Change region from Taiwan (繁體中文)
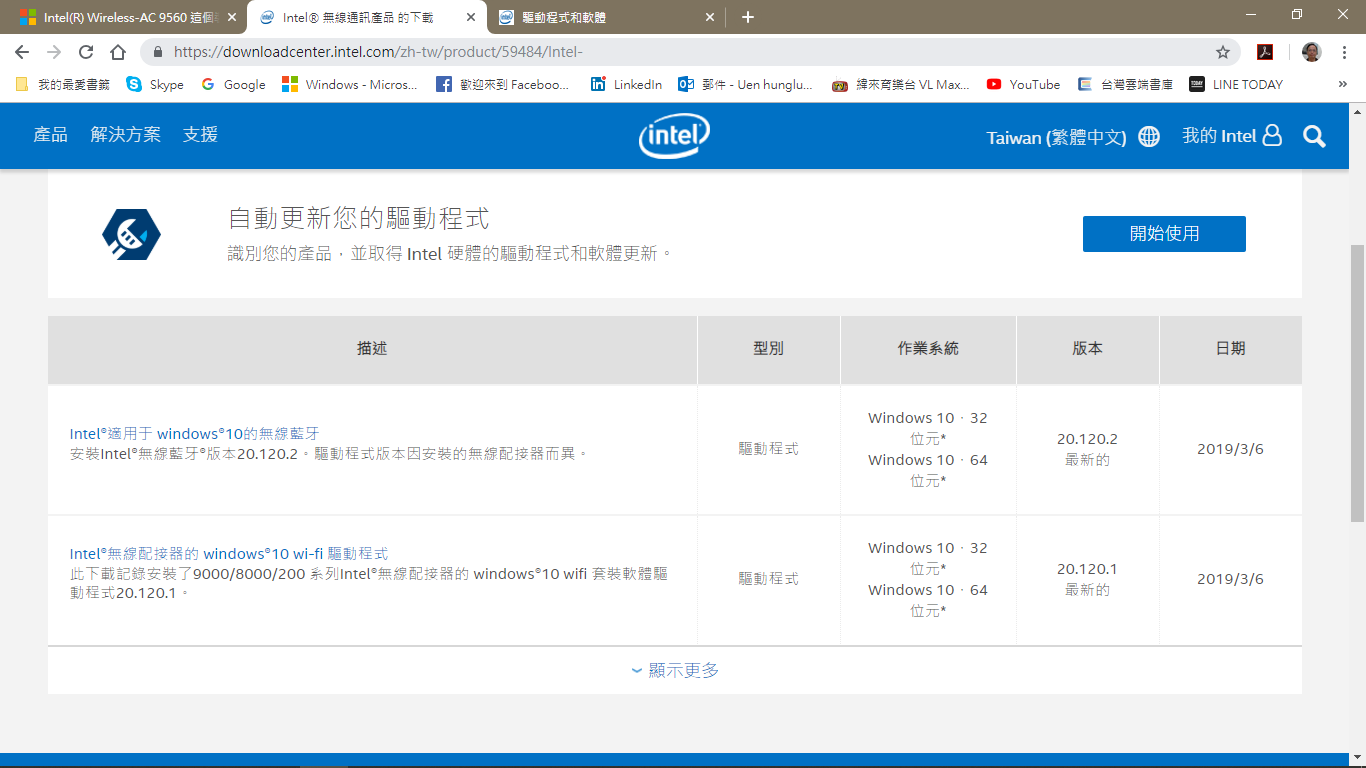This screenshot has width=1366, height=768. click(1057, 138)
